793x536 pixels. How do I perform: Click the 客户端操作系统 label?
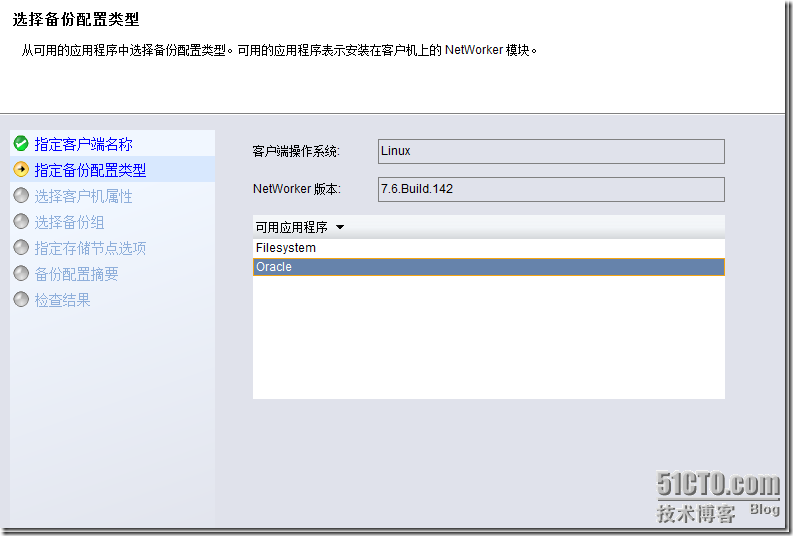[x=296, y=151]
